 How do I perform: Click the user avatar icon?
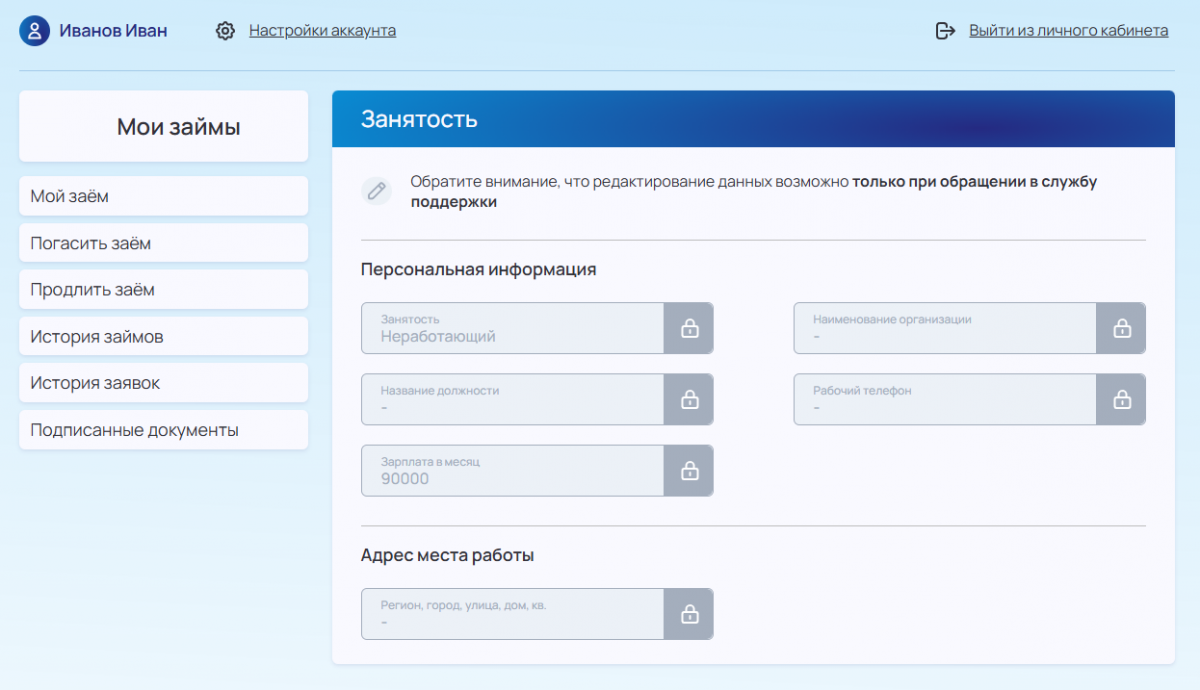(x=35, y=31)
